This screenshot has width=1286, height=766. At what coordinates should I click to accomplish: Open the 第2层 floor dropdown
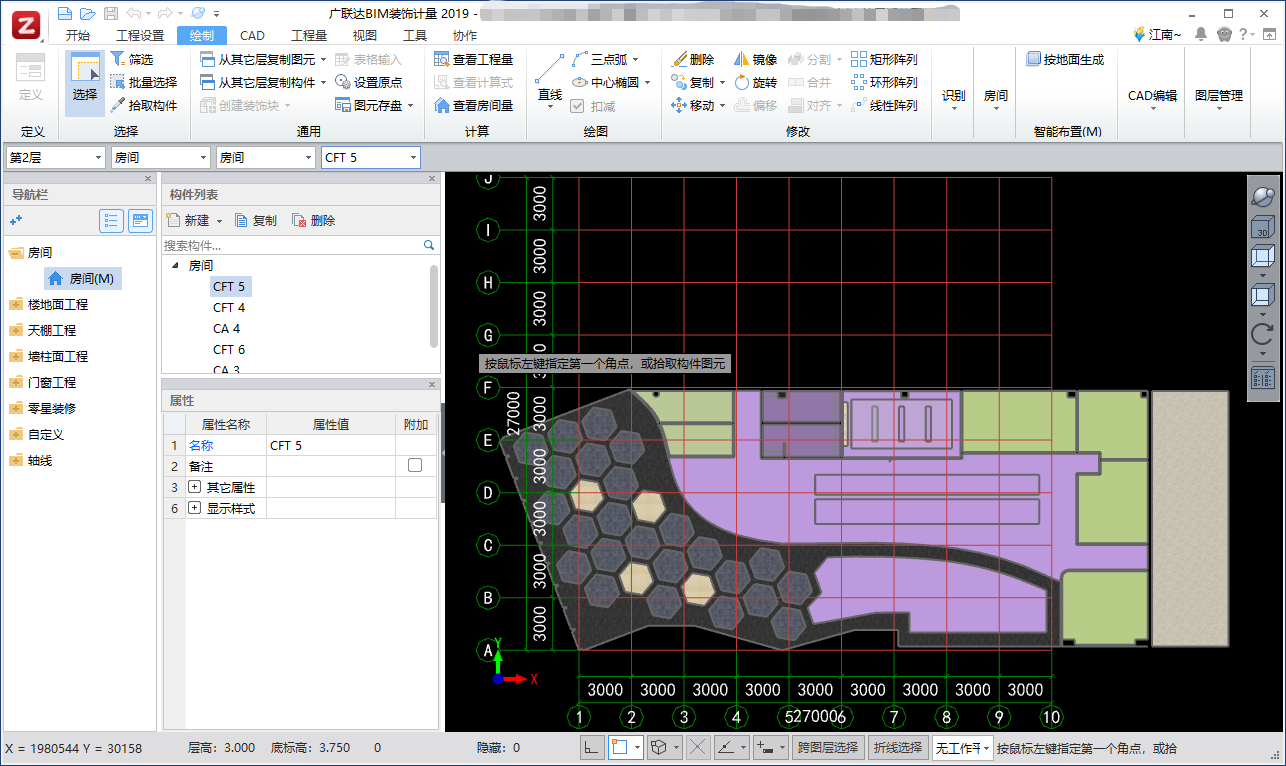[55, 157]
